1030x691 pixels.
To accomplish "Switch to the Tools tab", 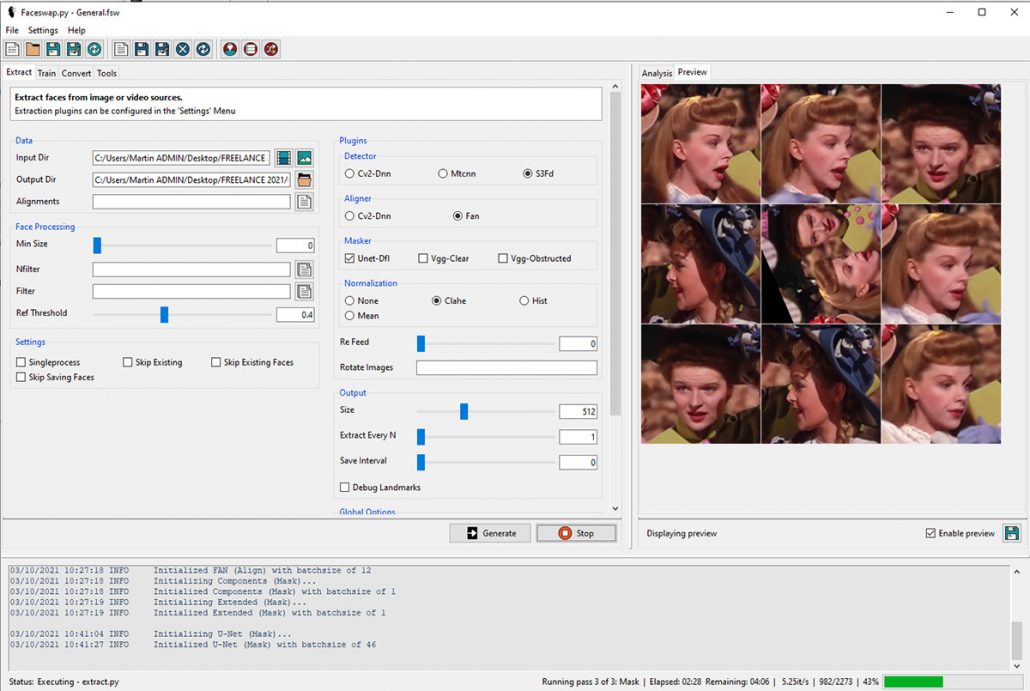I will pyautogui.click(x=106, y=73).
